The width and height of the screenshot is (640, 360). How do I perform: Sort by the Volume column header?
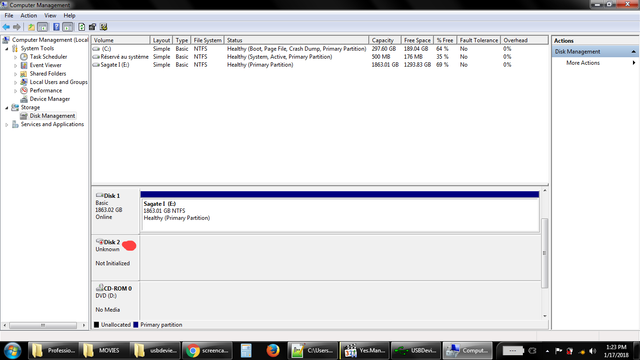[121, 40]
